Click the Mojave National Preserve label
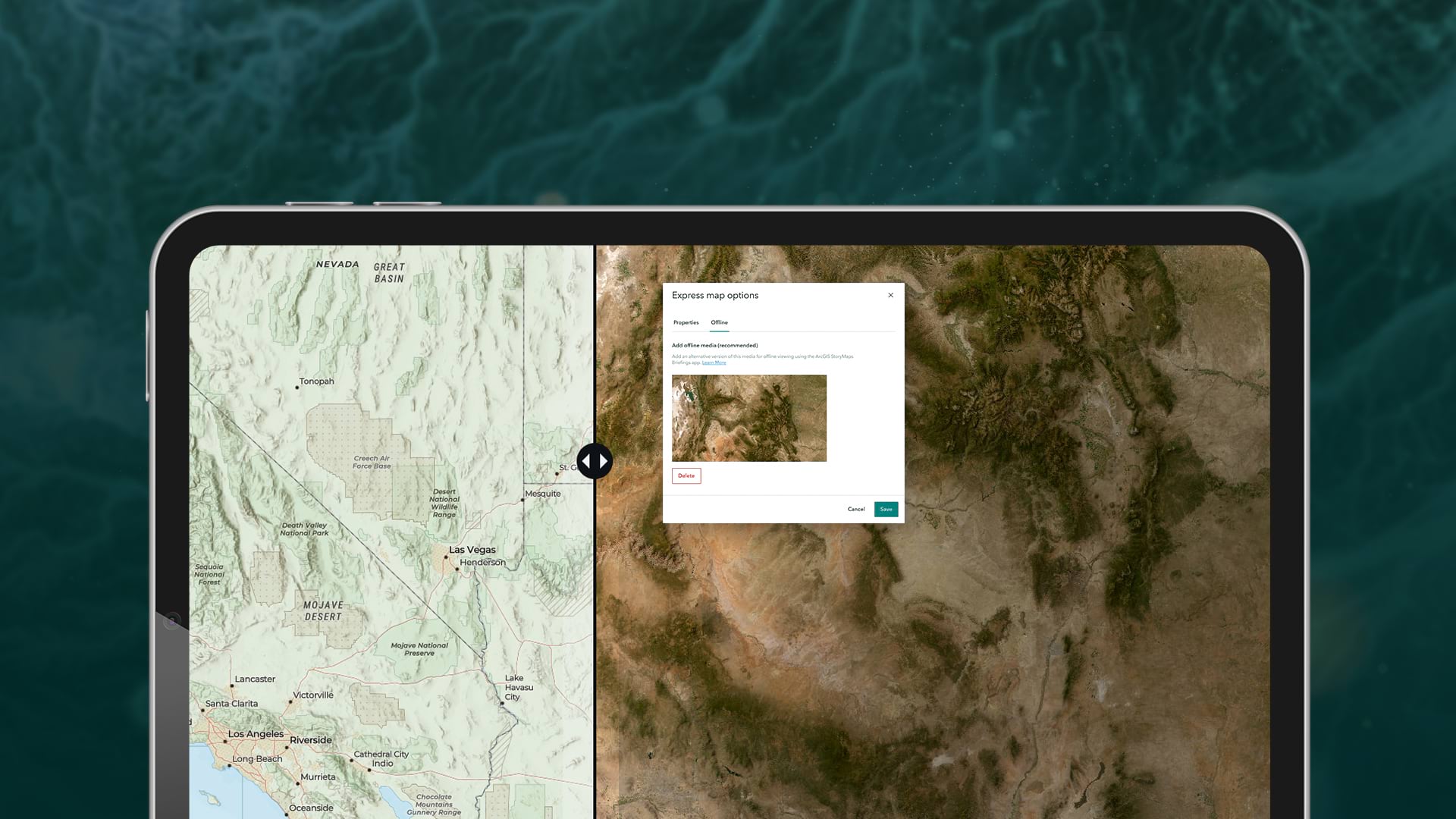This screenshot has width=1456, height=819. click(419, 649)
